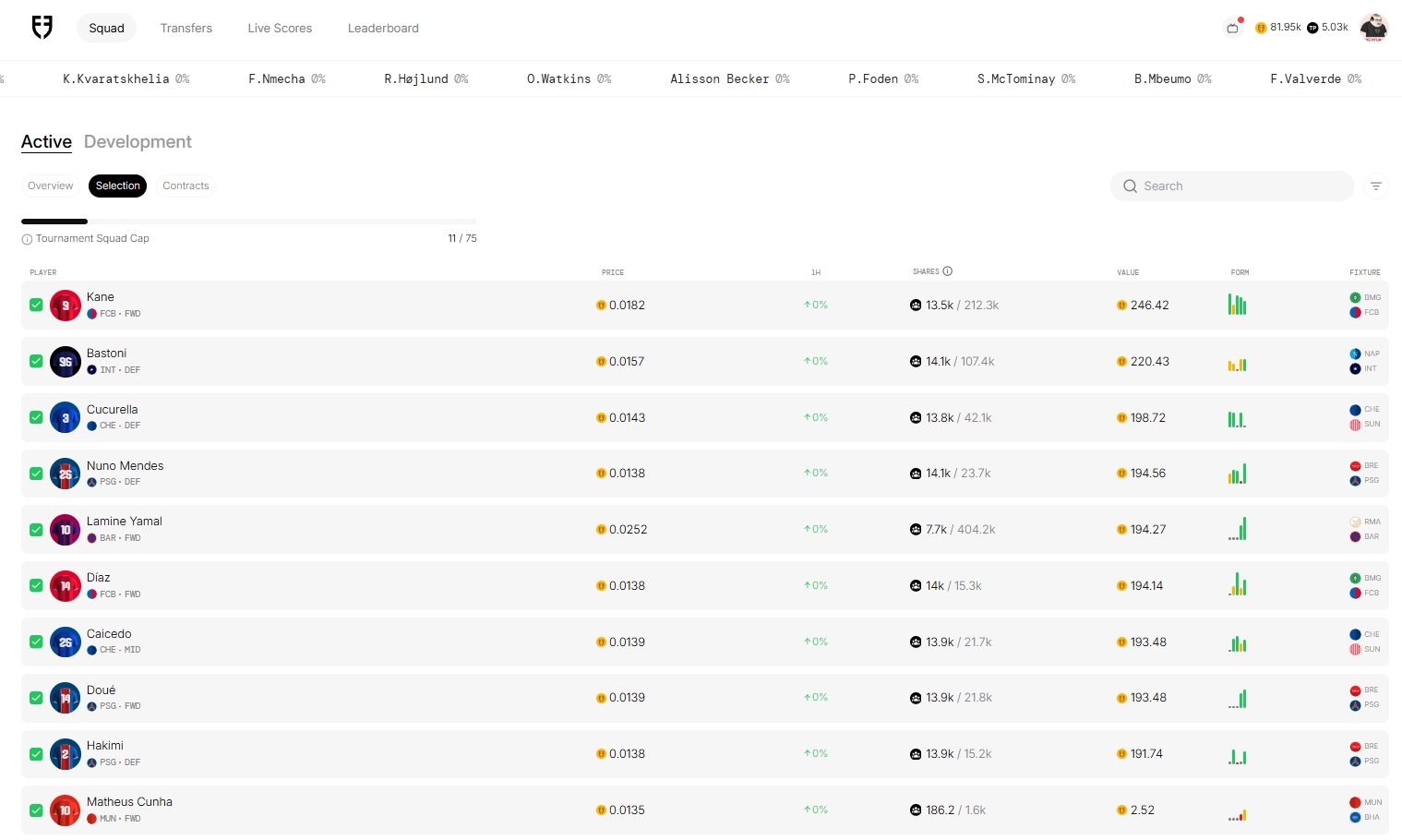Open the filter options icon beside search
1402x840 pixels.
click(x=1375, y=186)
